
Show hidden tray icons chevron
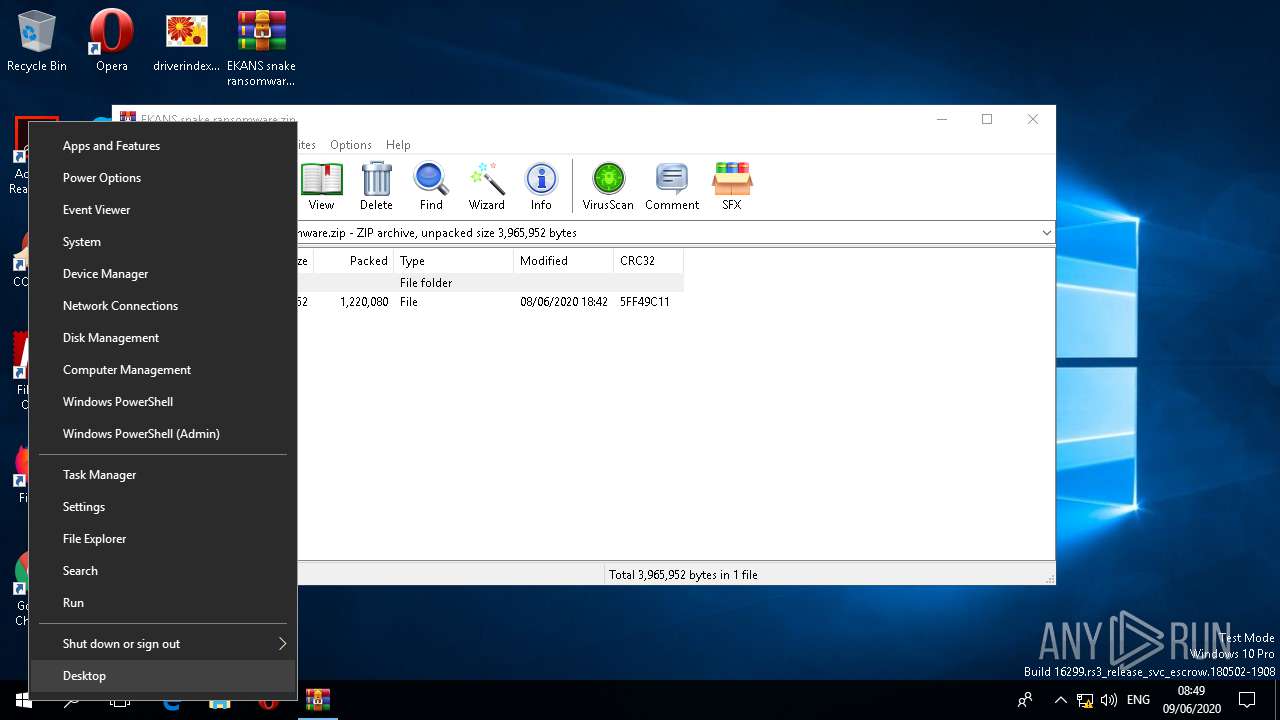tap(1061, 700)
